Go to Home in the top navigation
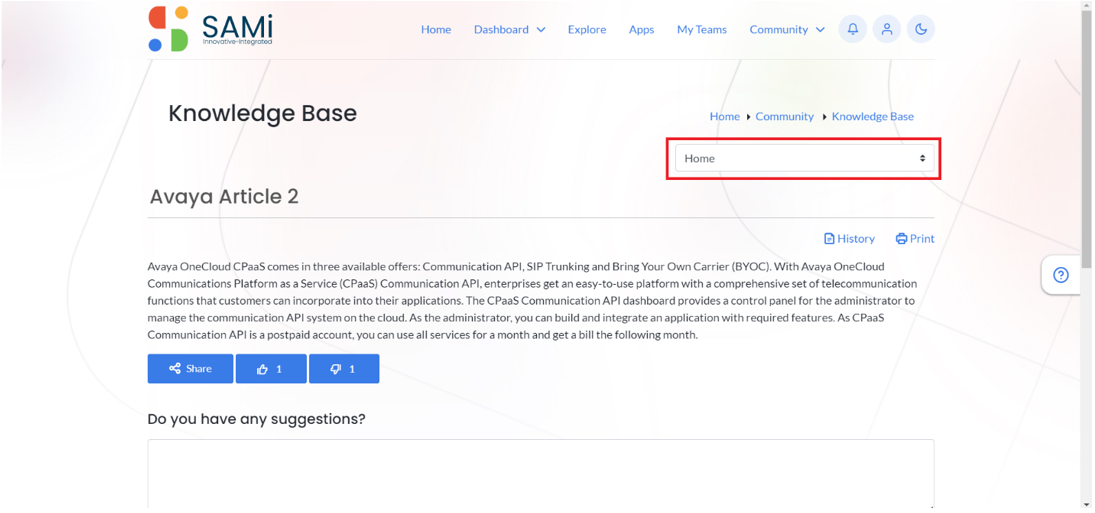 pyautogui.click(x=436, y=29)
